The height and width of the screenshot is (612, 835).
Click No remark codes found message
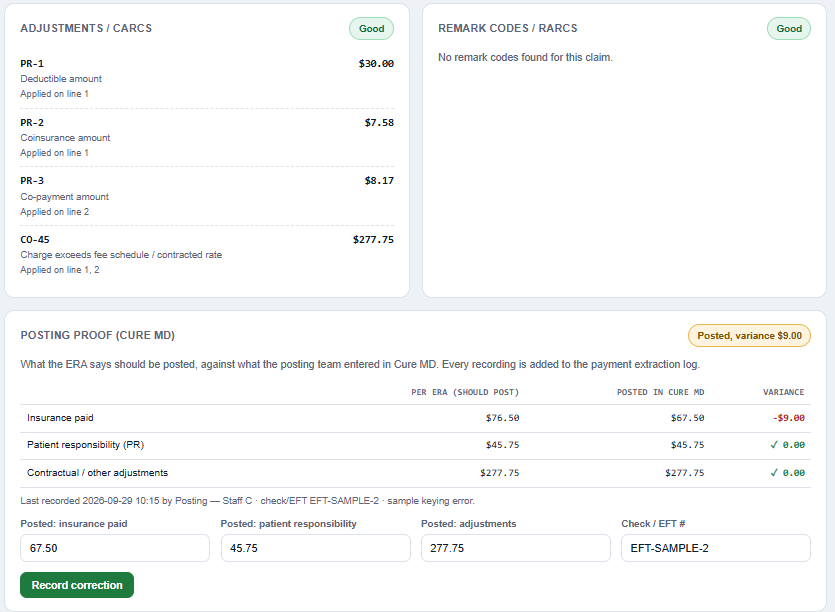tap(525, 57)
